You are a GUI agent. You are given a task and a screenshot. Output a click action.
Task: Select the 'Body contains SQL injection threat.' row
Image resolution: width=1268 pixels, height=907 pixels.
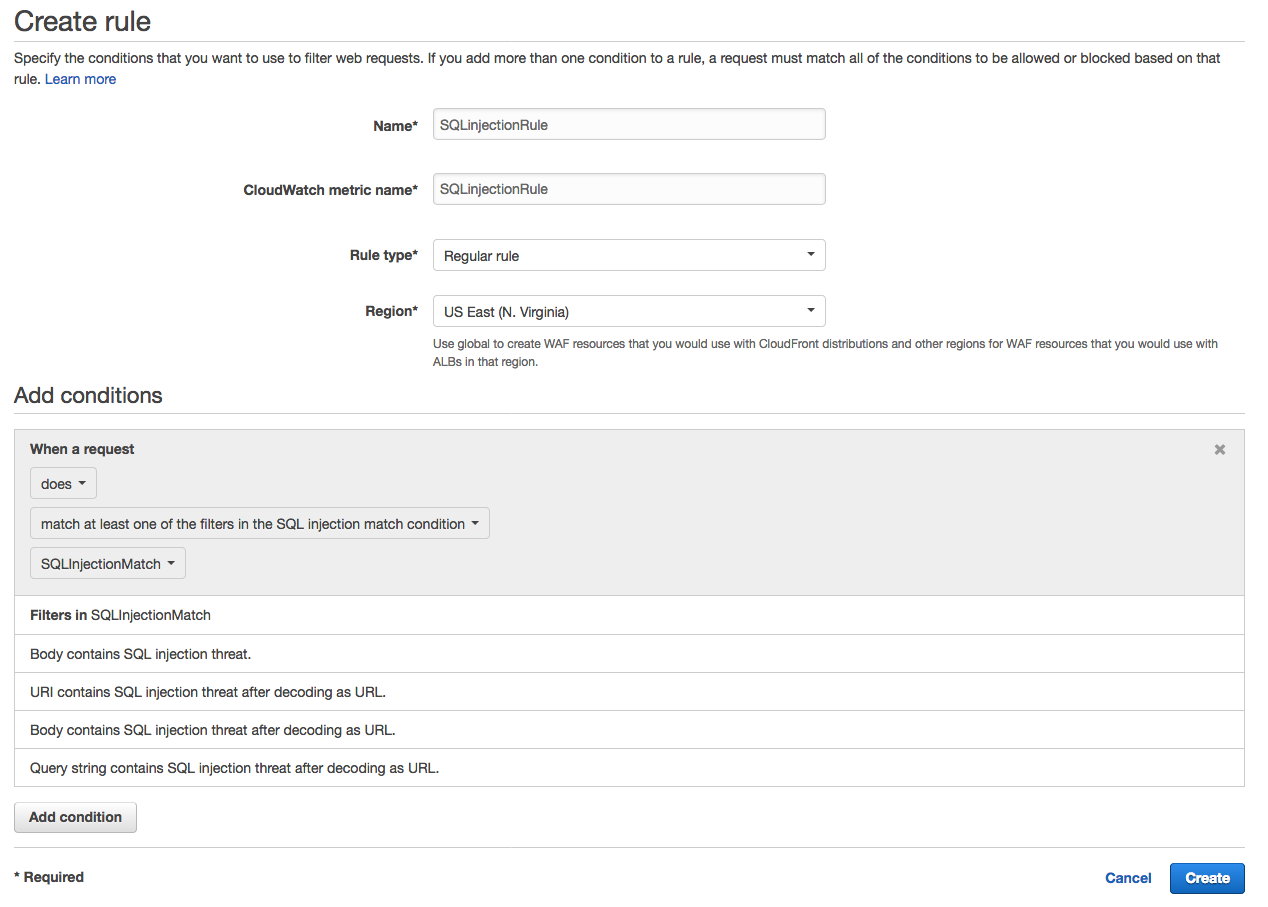[x=629, y=654]
